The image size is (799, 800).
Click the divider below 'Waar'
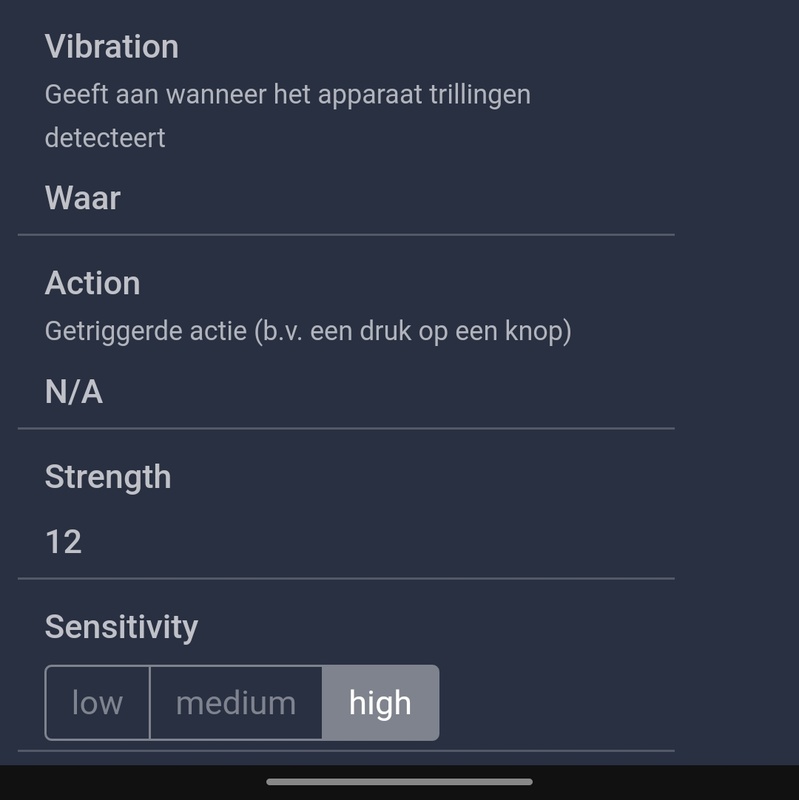[346, 235]
